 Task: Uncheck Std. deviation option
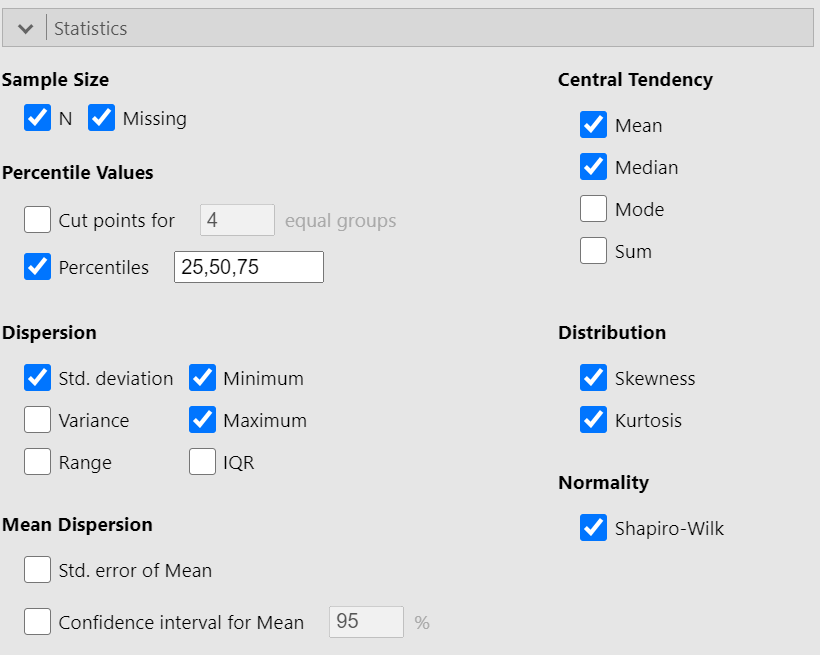tap(38, 378)
